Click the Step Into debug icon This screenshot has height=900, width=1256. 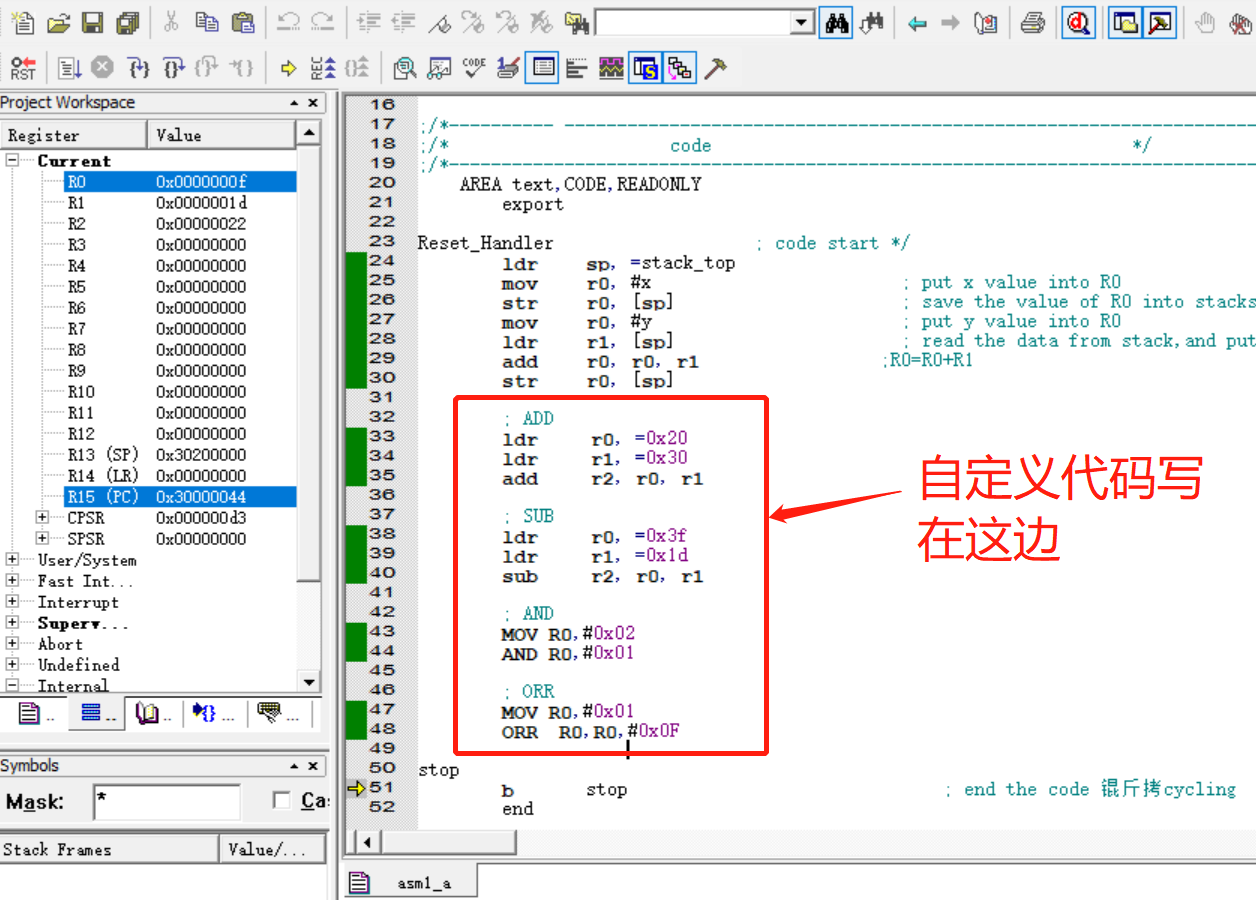pos(139,68)
